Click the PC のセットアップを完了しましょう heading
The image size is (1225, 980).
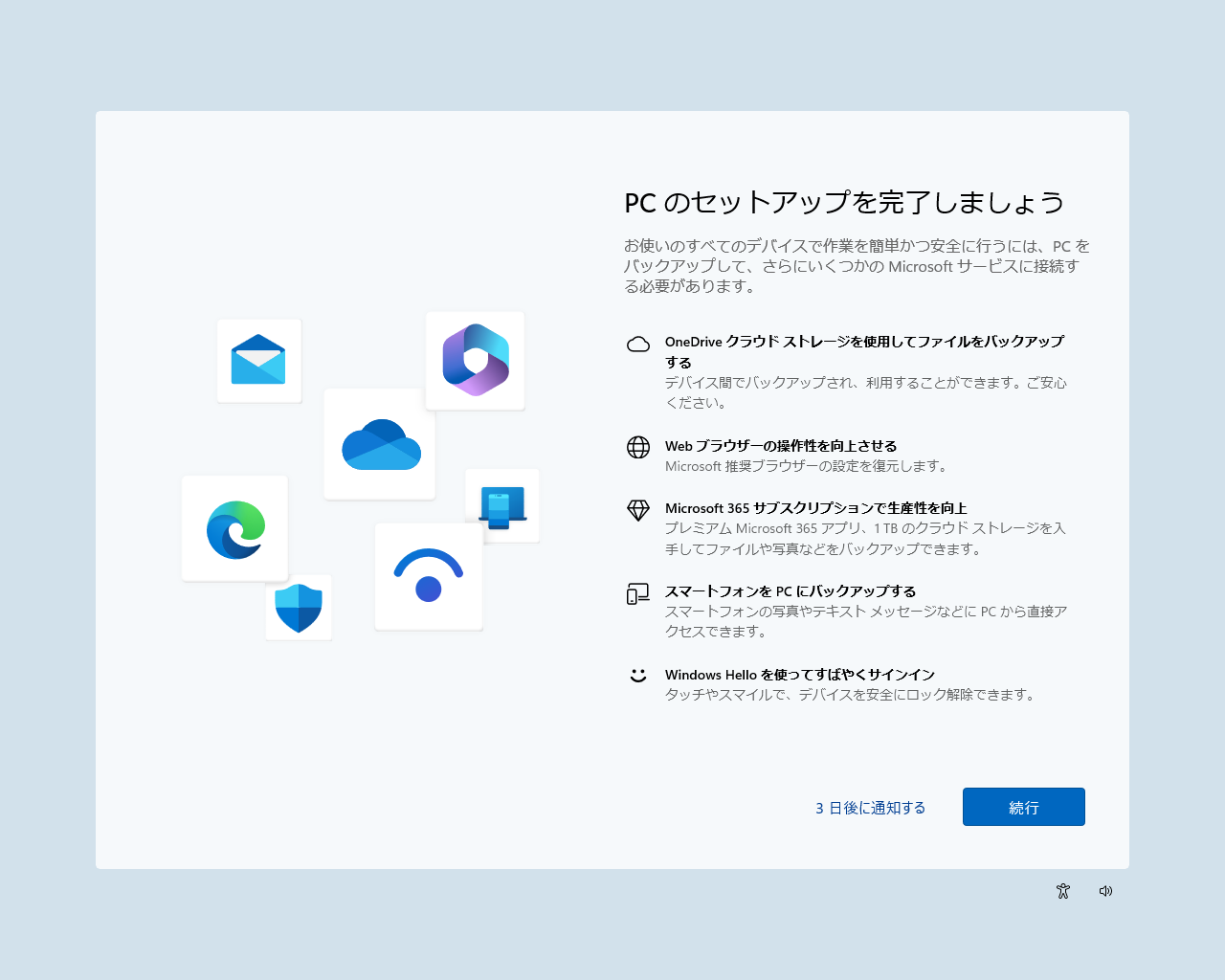(x=844, y=202)
